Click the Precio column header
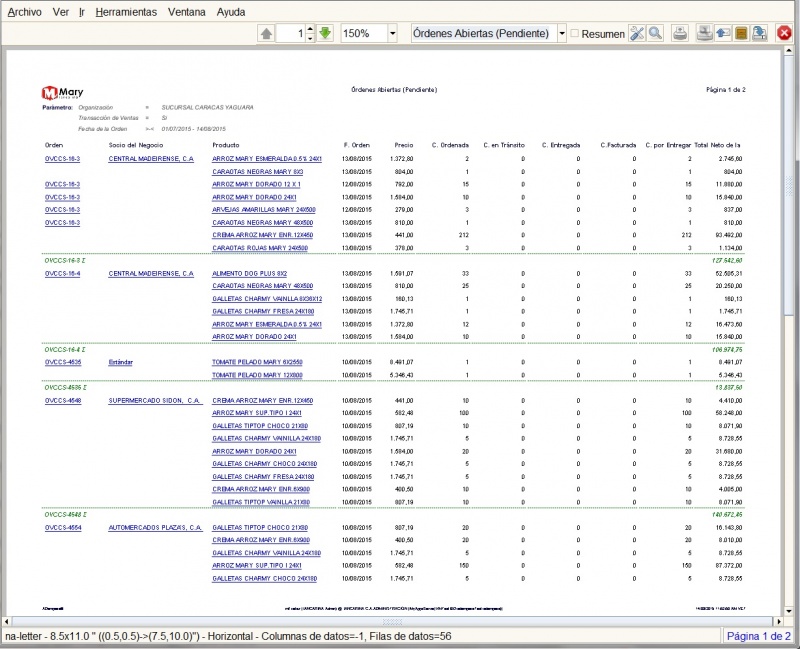Viewport: 800px width, 649px height. 404,145
